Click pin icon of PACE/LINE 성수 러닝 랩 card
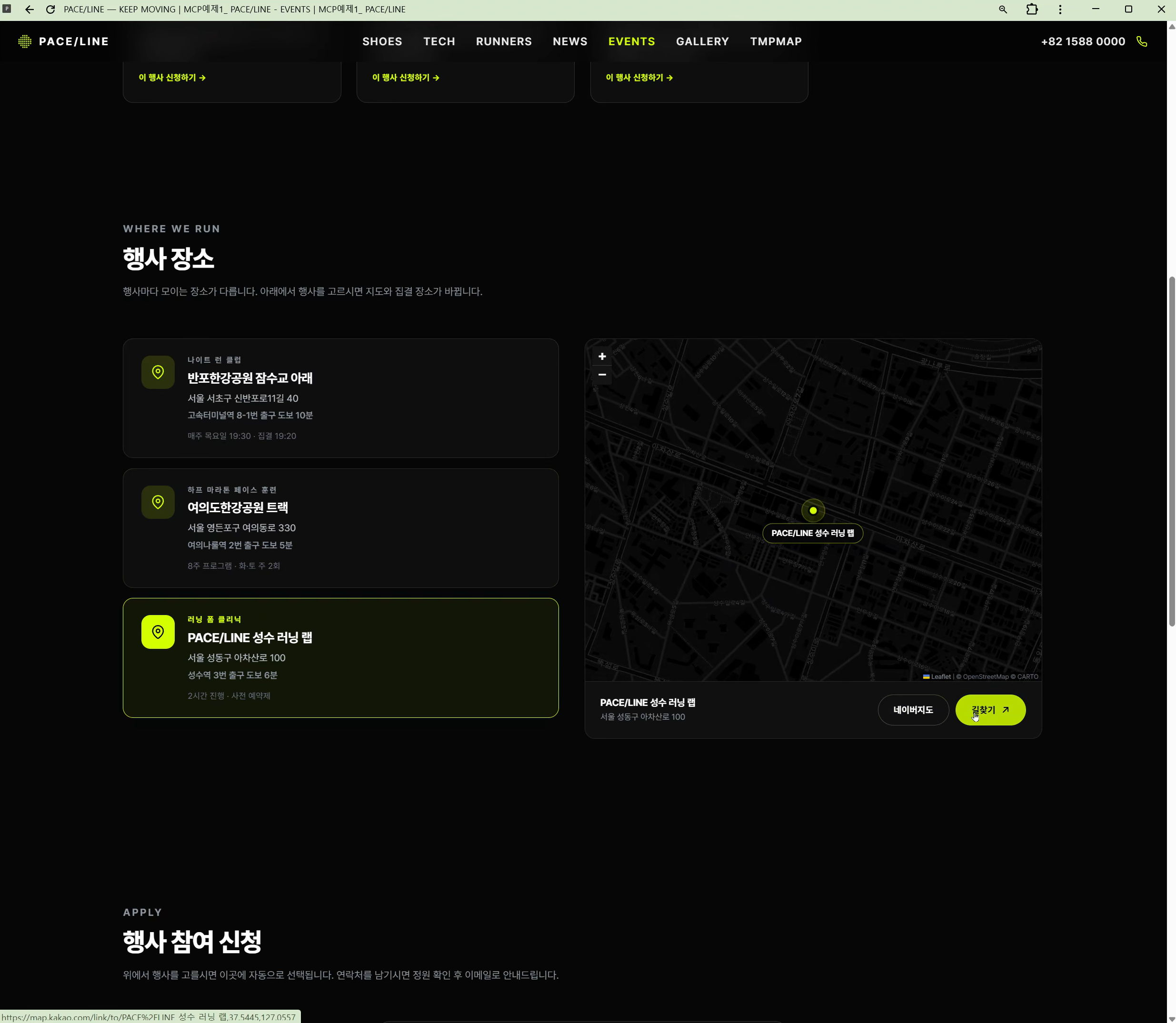This screenshot has width=1176, height=1023. pos(158,632)
